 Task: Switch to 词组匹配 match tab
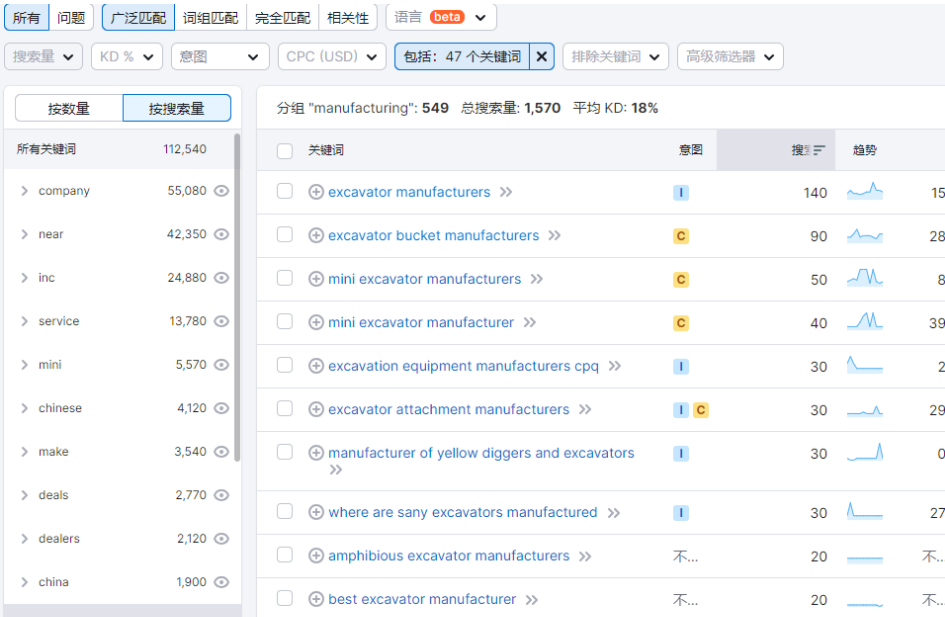[211, 18]
